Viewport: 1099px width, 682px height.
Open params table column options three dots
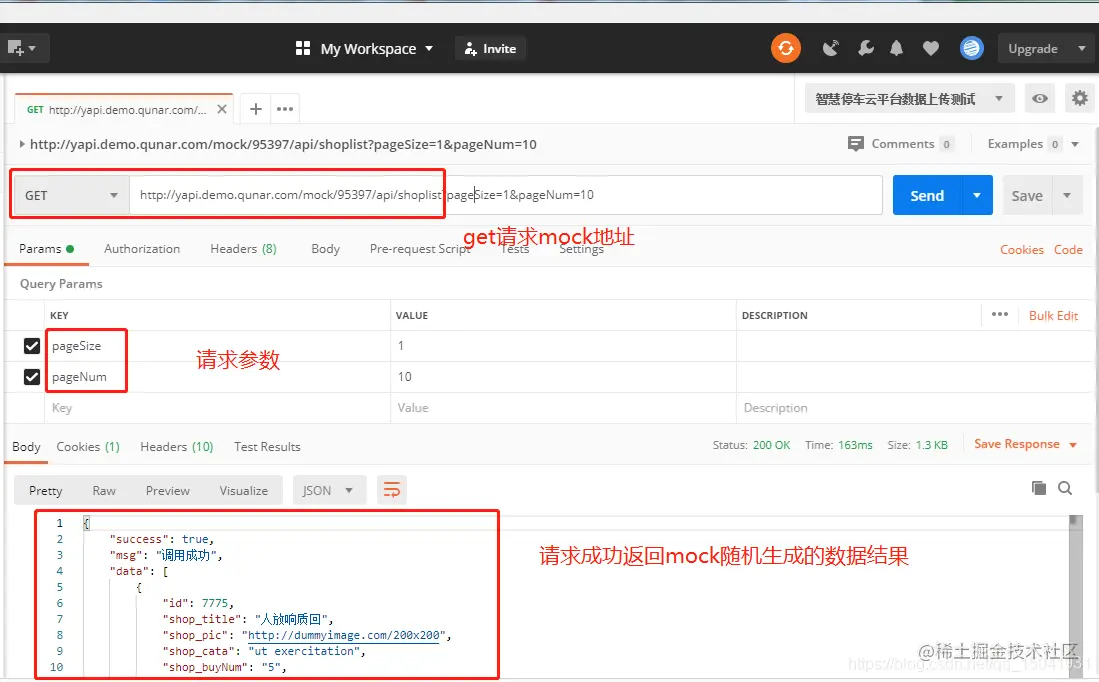click(1000, 315)
